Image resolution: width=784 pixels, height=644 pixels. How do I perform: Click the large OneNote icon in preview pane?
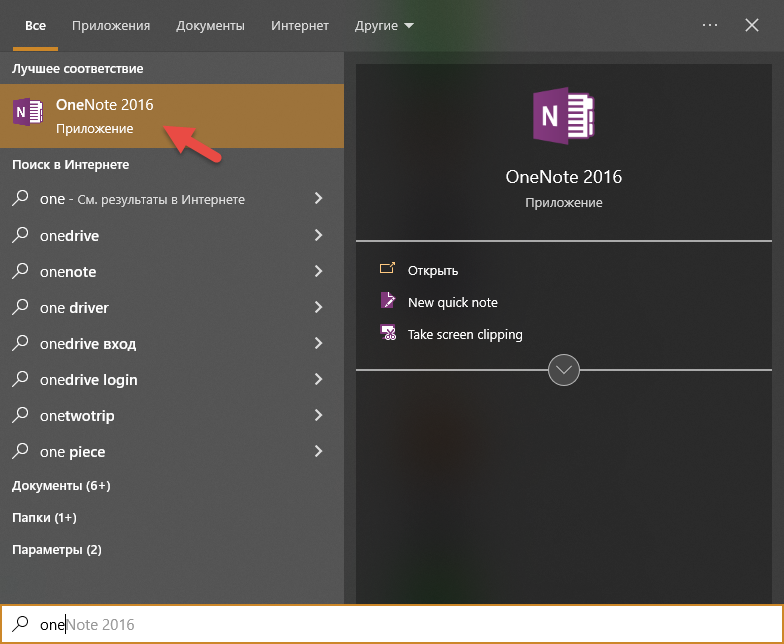pyautogui.click(x=564, y=116)
